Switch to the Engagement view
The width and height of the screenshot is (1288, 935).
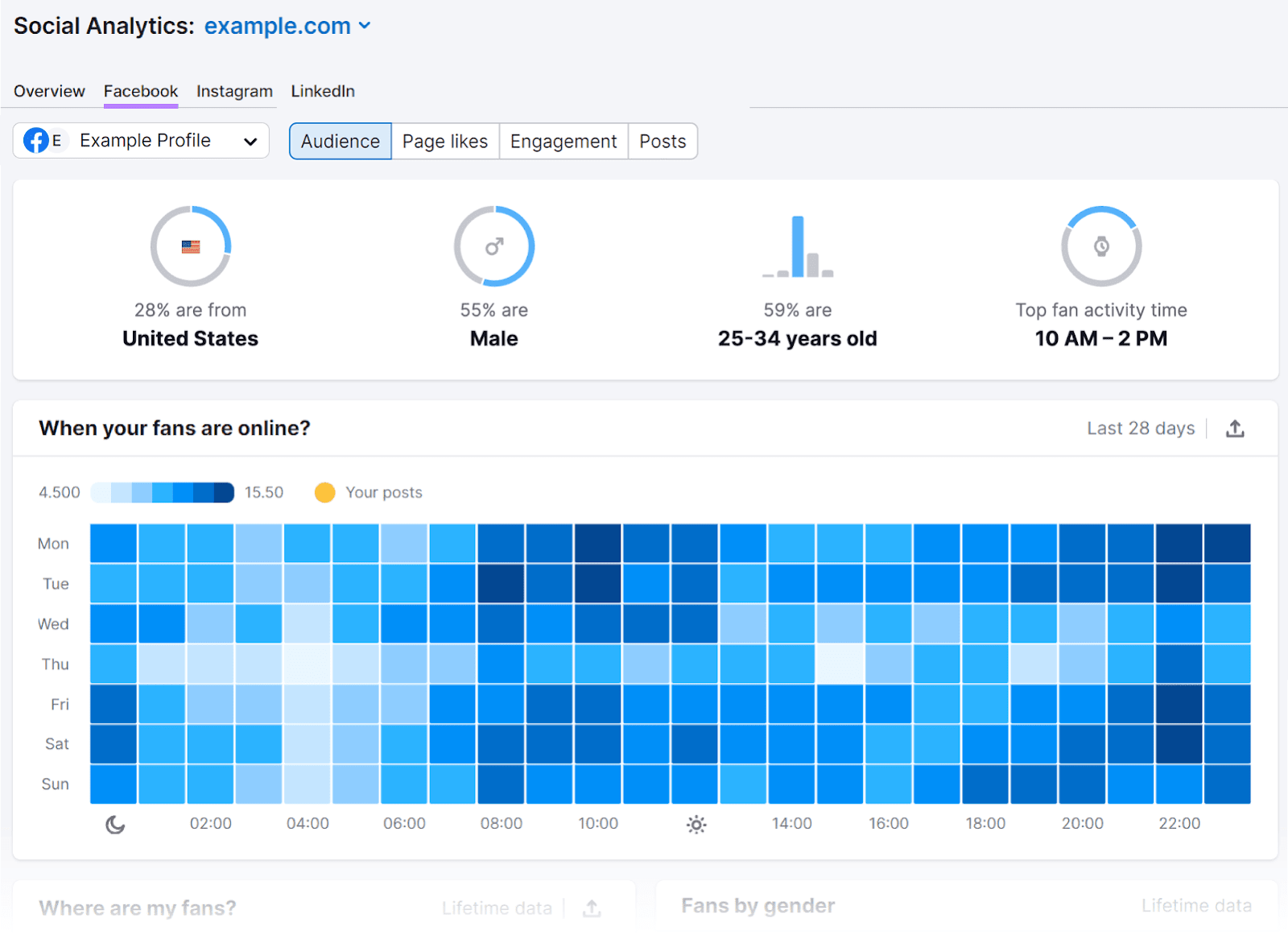563,141
